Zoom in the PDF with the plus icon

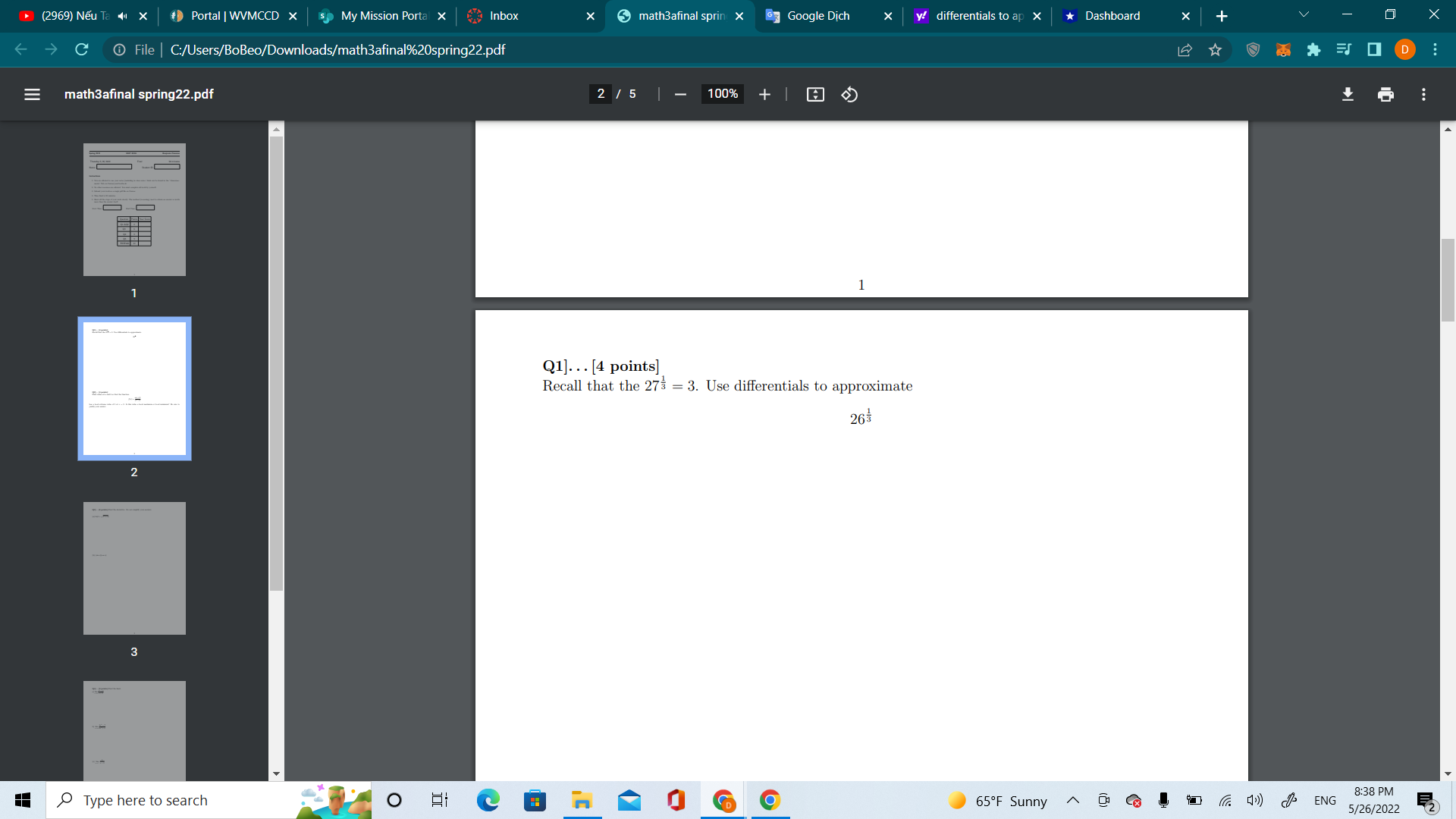click(x=764, y=94)
